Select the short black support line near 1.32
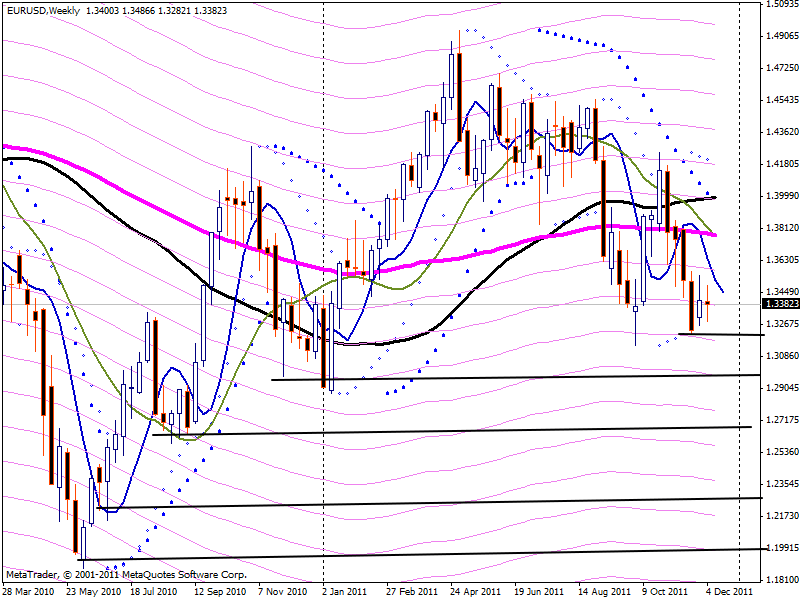The height and width of the screenshot is (600, 800). 721,334
